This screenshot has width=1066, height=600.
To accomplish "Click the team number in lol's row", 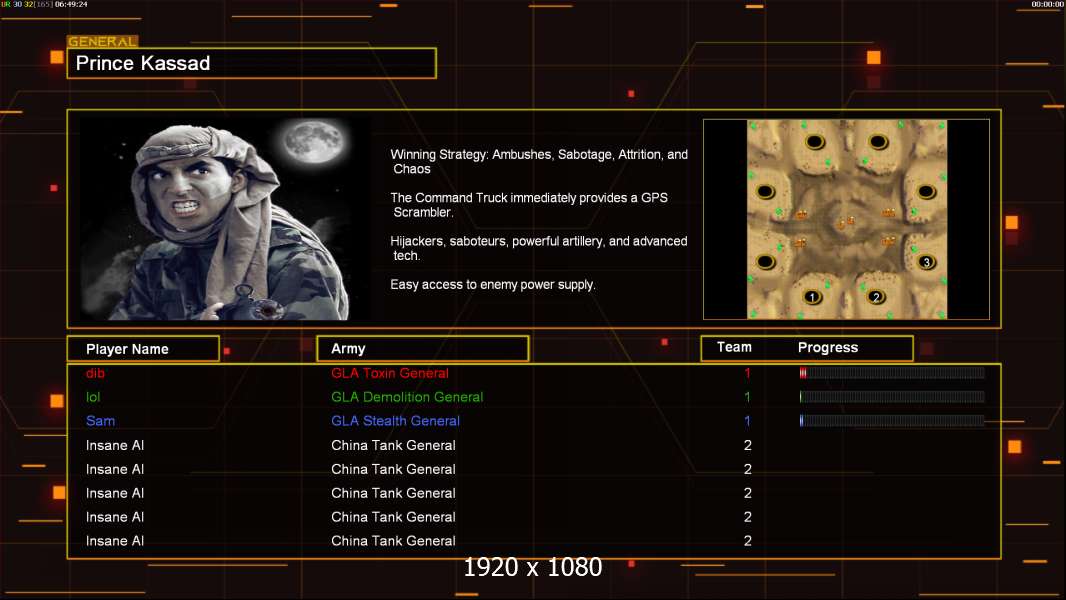I will 747,397.
